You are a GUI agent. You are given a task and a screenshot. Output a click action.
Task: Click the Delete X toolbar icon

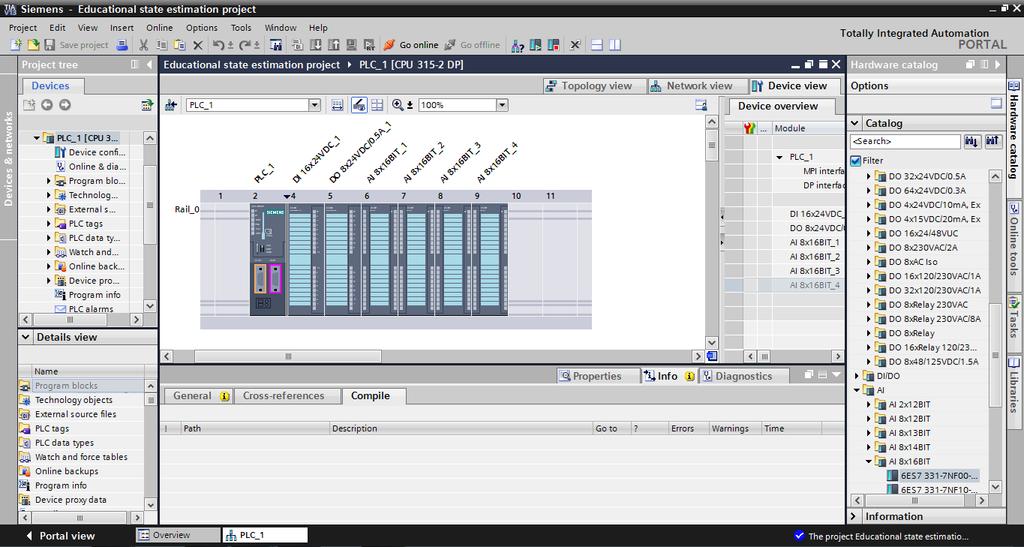coord(198,45)
